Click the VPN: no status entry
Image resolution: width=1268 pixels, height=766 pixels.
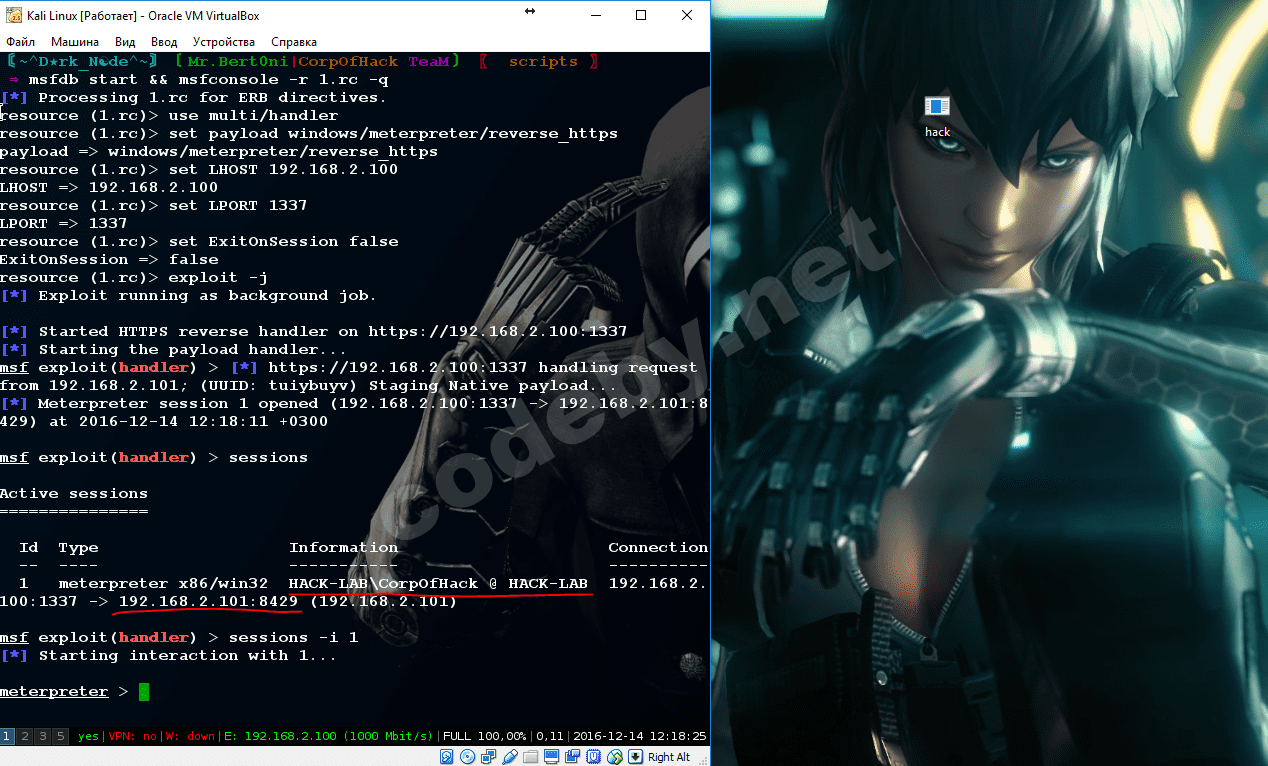click(x=133, y=736)
